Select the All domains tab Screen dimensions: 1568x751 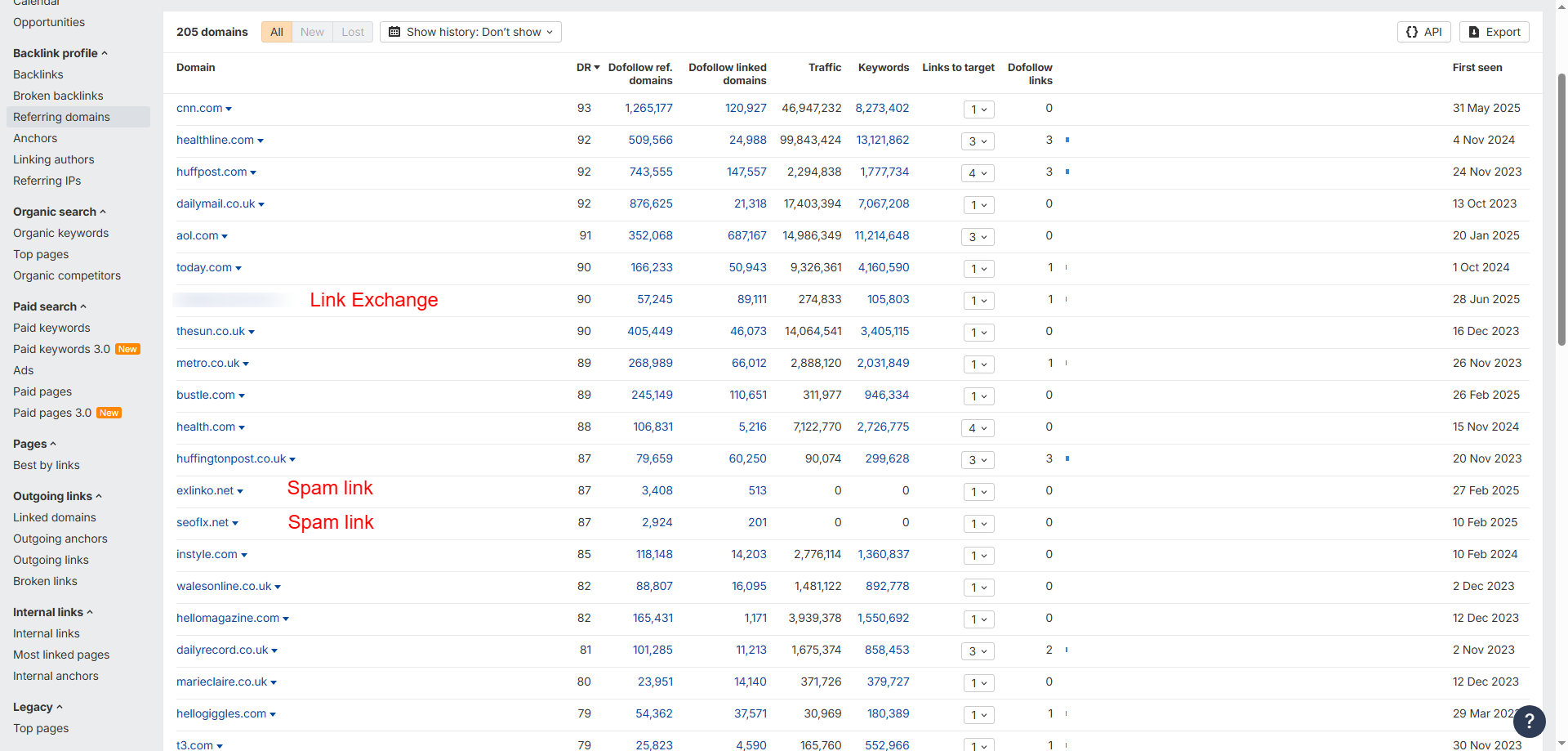click(x=277, y=32)
